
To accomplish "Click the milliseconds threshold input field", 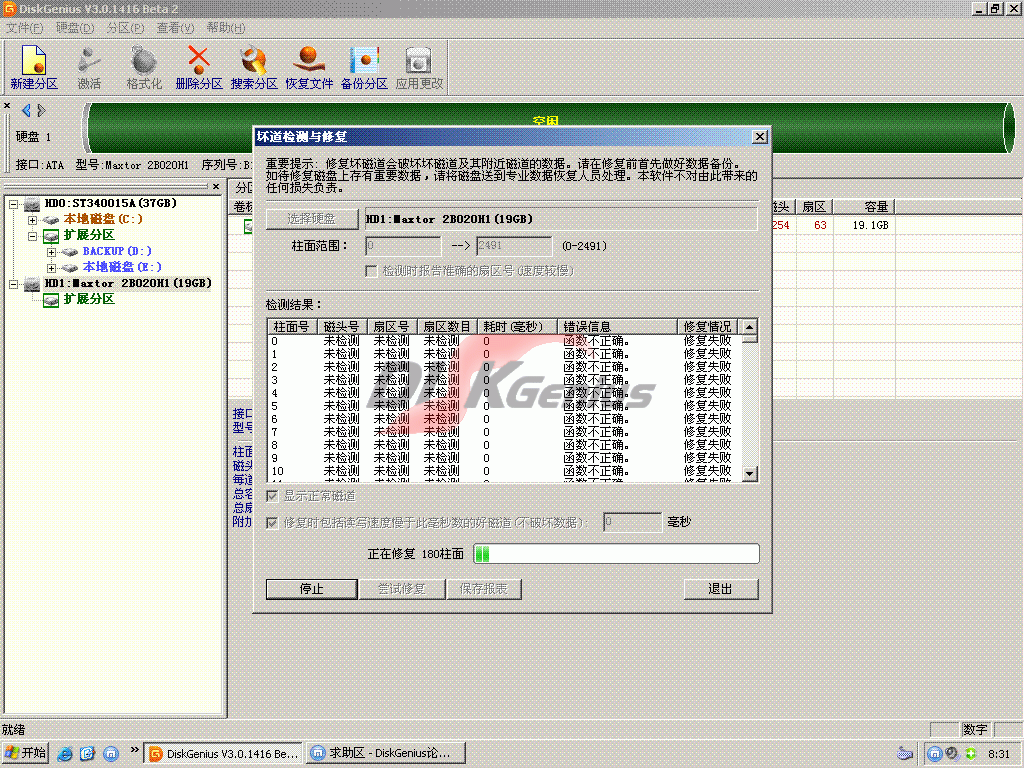I will click(632, 522).
